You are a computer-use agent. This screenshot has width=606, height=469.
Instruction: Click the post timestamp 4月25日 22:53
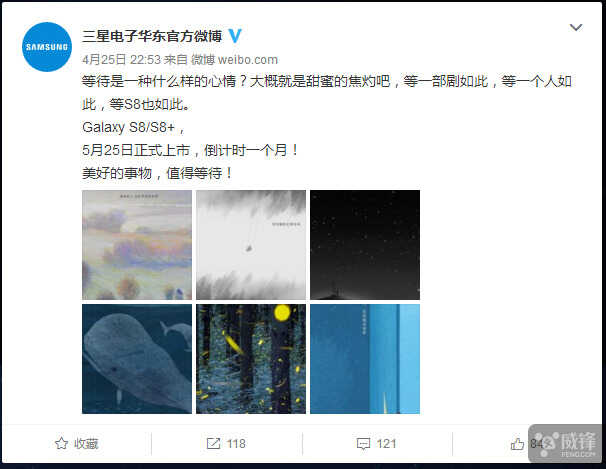(x=121, y=59)
